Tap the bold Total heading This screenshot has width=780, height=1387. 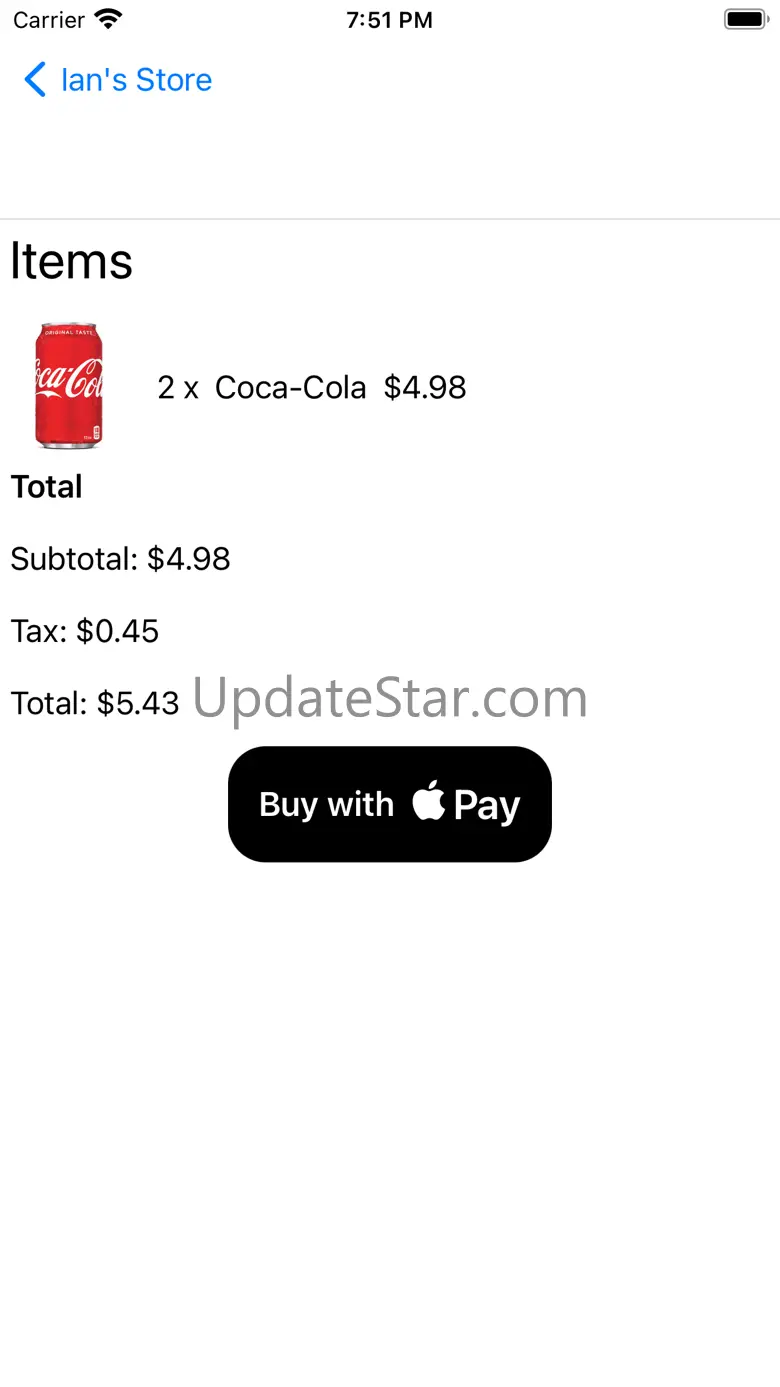pos(46,487)
